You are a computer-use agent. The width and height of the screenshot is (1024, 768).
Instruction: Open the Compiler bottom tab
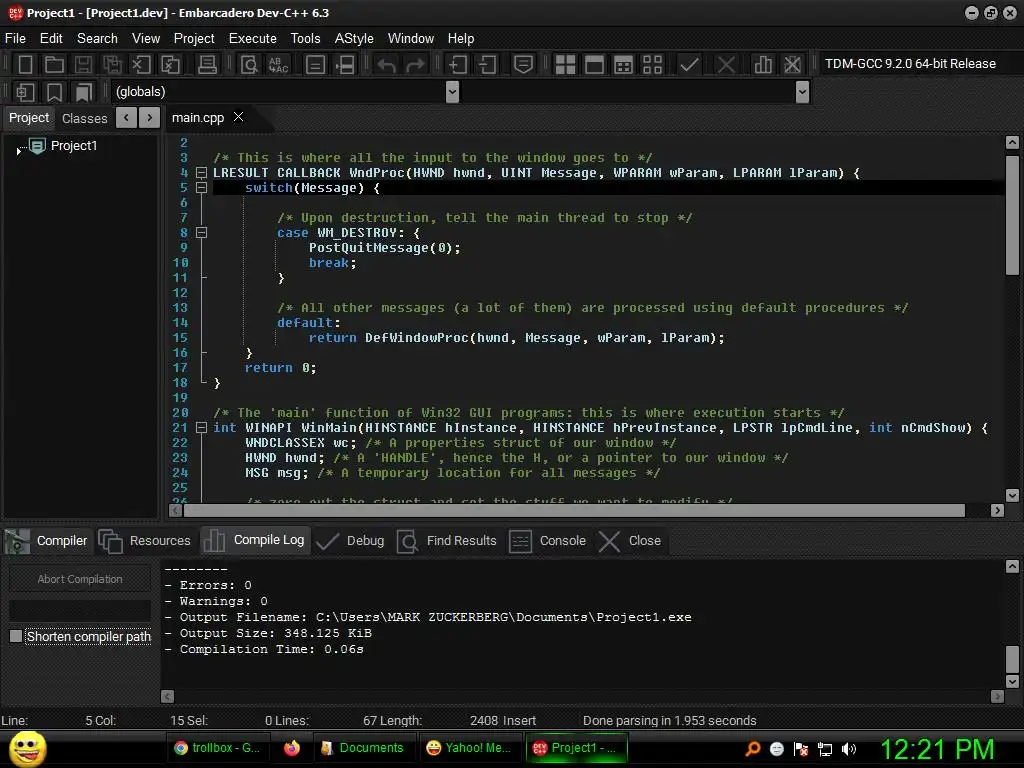pos(47,541)
